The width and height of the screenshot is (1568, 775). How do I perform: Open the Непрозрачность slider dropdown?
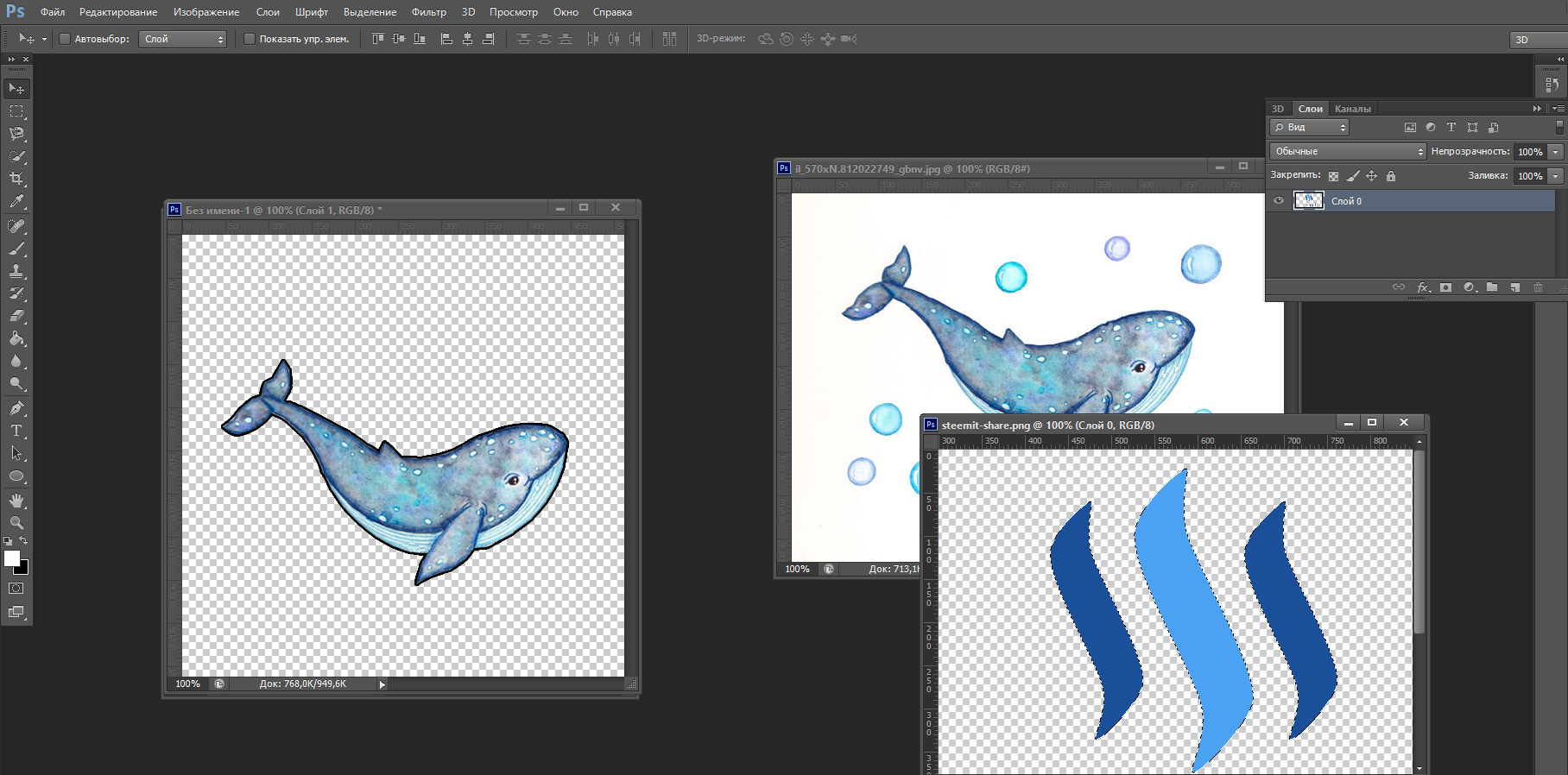[x=1556, y=152]
